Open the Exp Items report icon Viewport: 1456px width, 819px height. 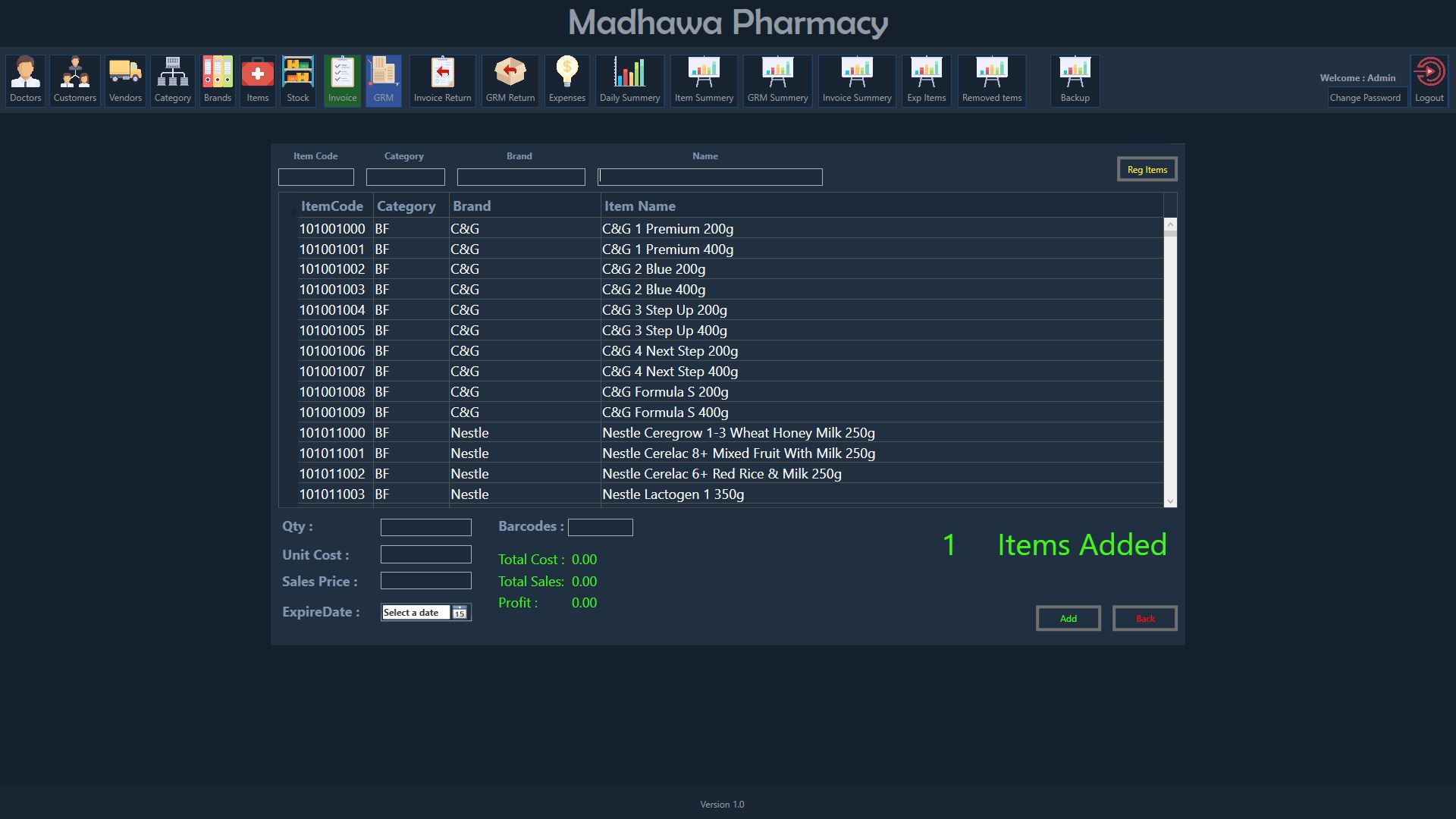(x=927, y=80)
